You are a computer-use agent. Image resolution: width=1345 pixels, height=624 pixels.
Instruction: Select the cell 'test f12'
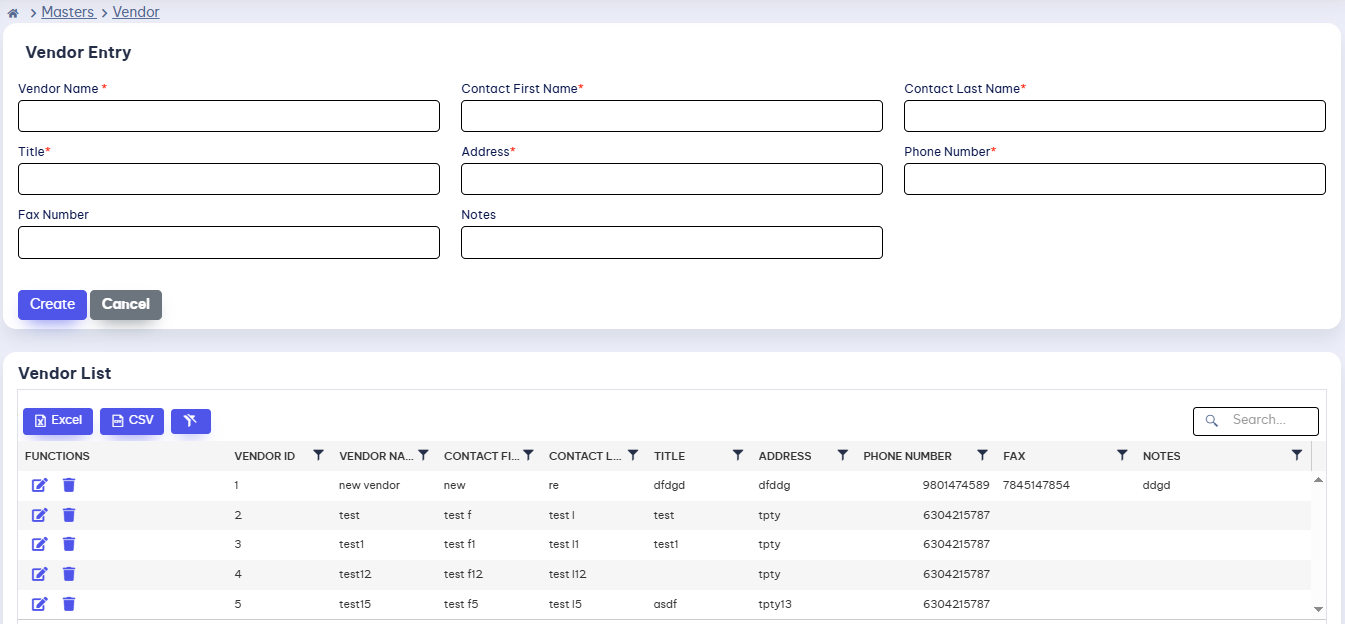(463, 574)
